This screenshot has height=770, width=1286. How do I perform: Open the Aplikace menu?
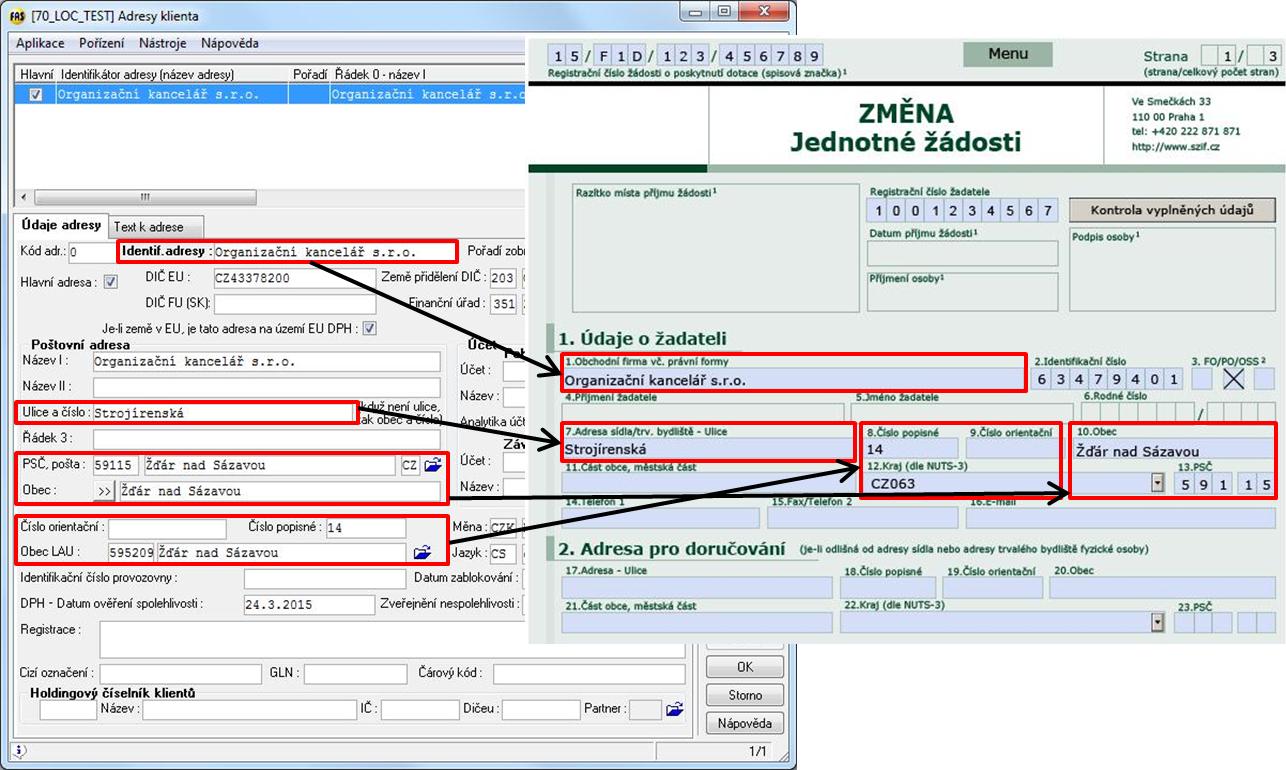click(x=40, y=43)
